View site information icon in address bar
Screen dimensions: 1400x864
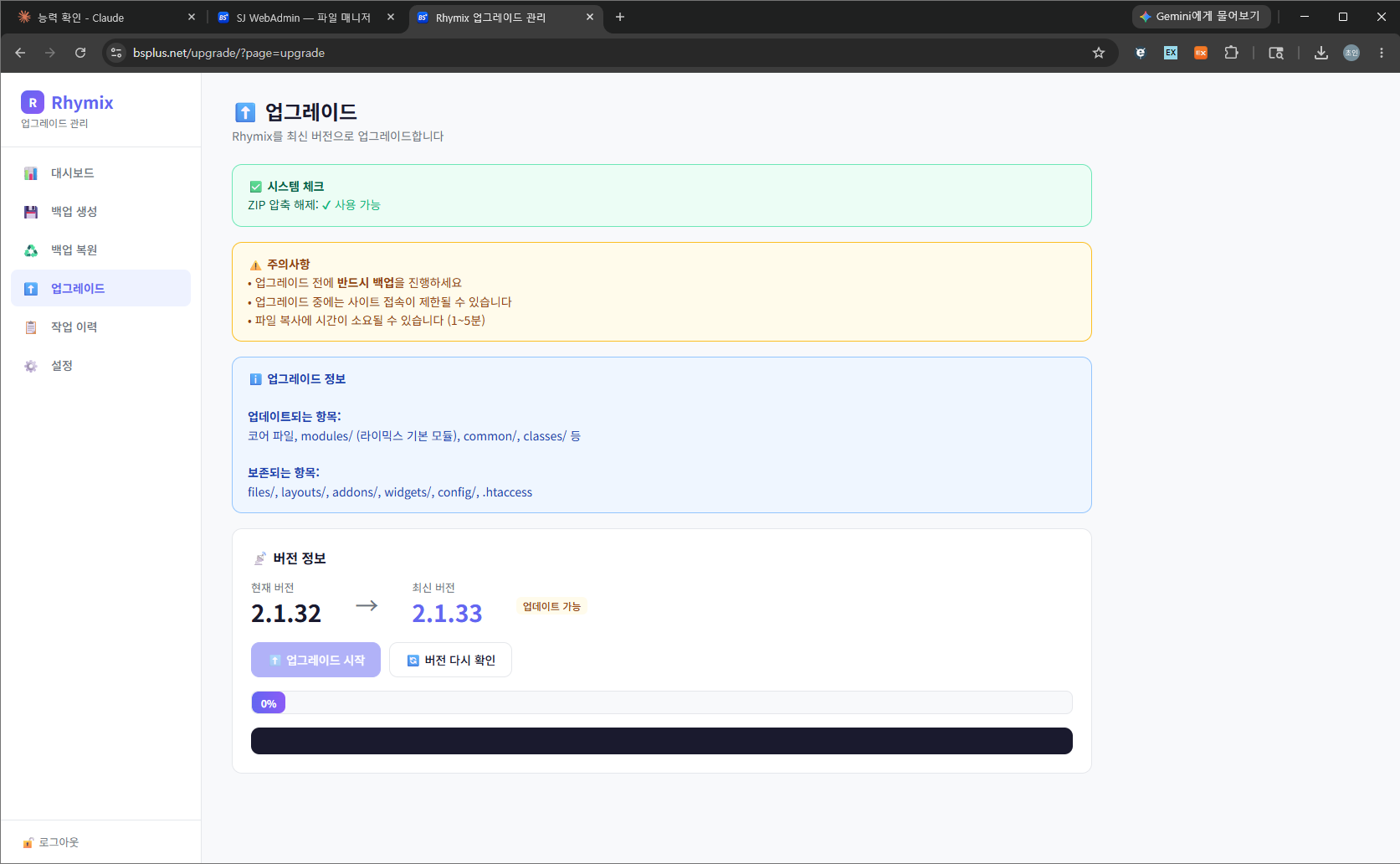pos(116,53)
